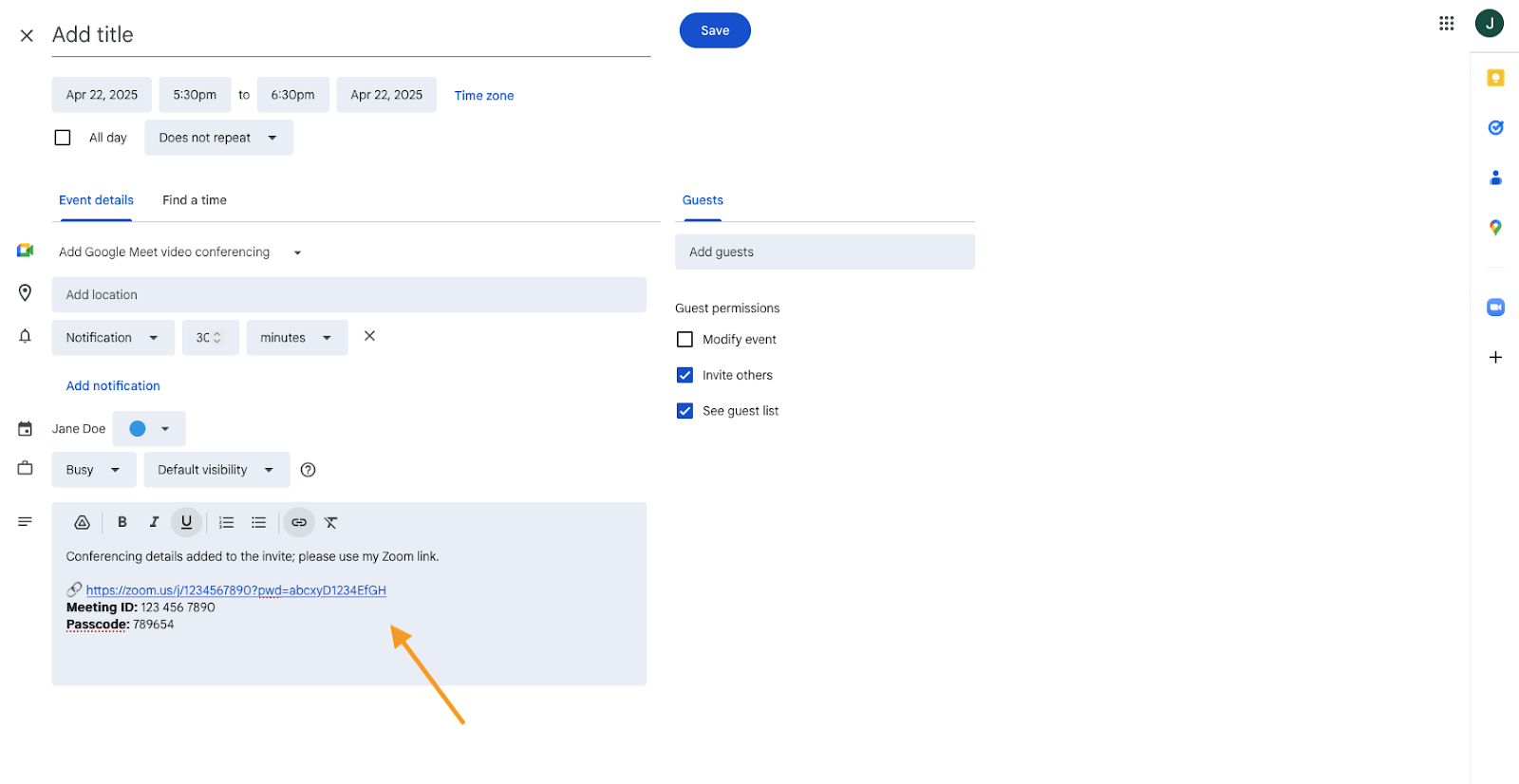Click the Add notification link
This screenshot has width=1519, height=784.
click(113, 386)
